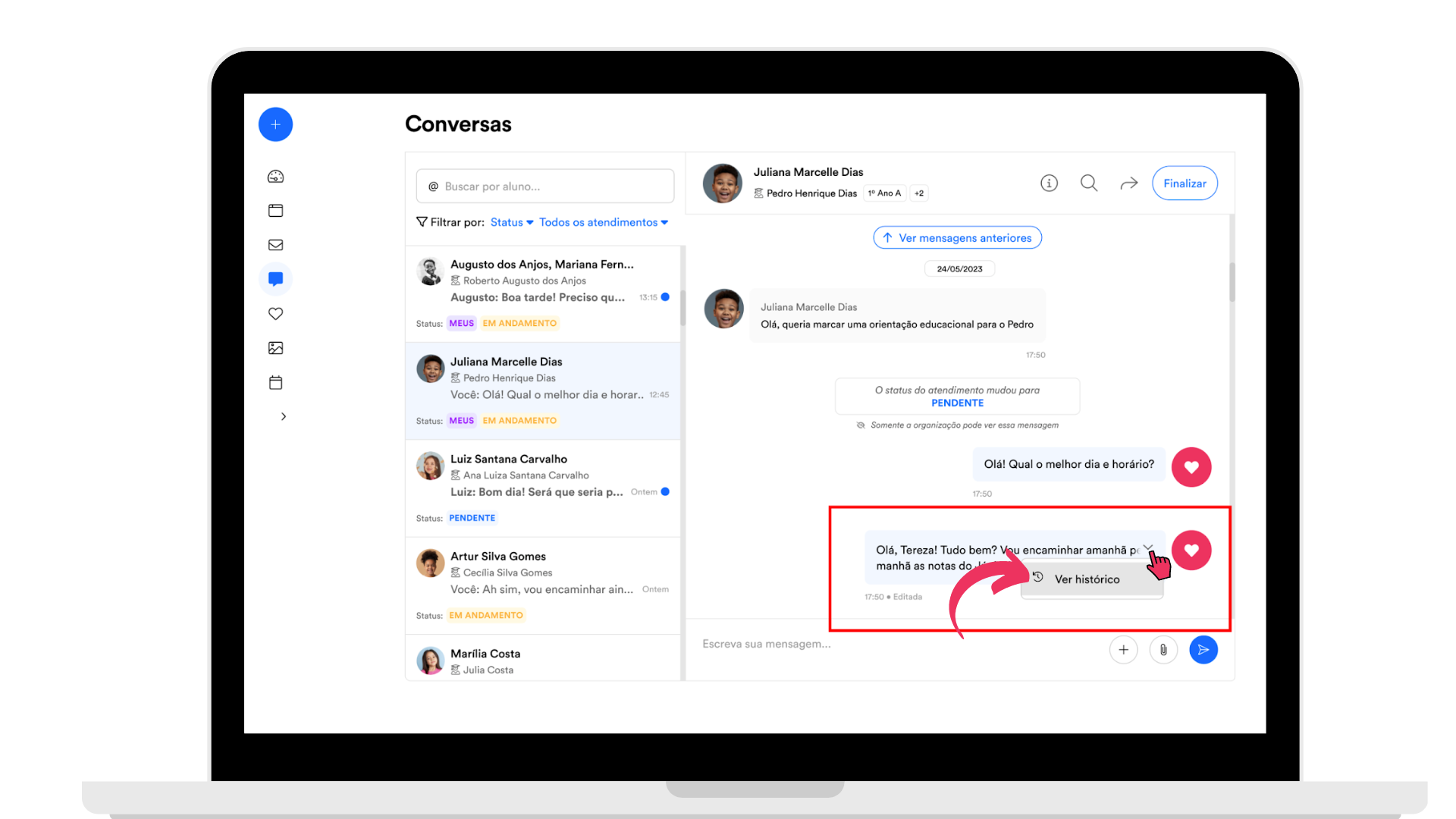Screen dimensions: 1456x819
Task: Click the conversation list scrollbar
Action: (682, 307)
